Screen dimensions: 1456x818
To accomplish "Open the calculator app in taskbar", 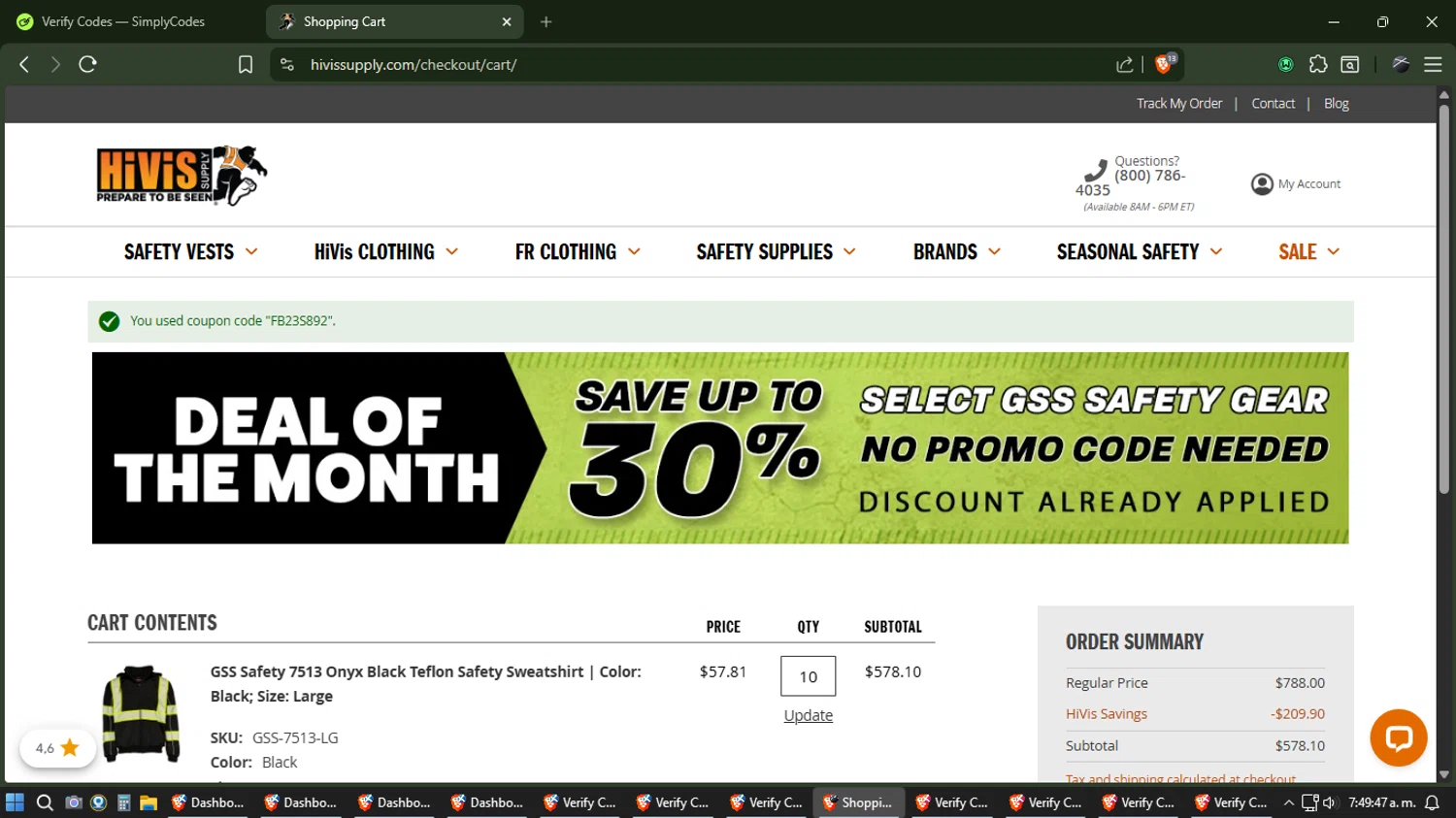I will pos(123,802).
